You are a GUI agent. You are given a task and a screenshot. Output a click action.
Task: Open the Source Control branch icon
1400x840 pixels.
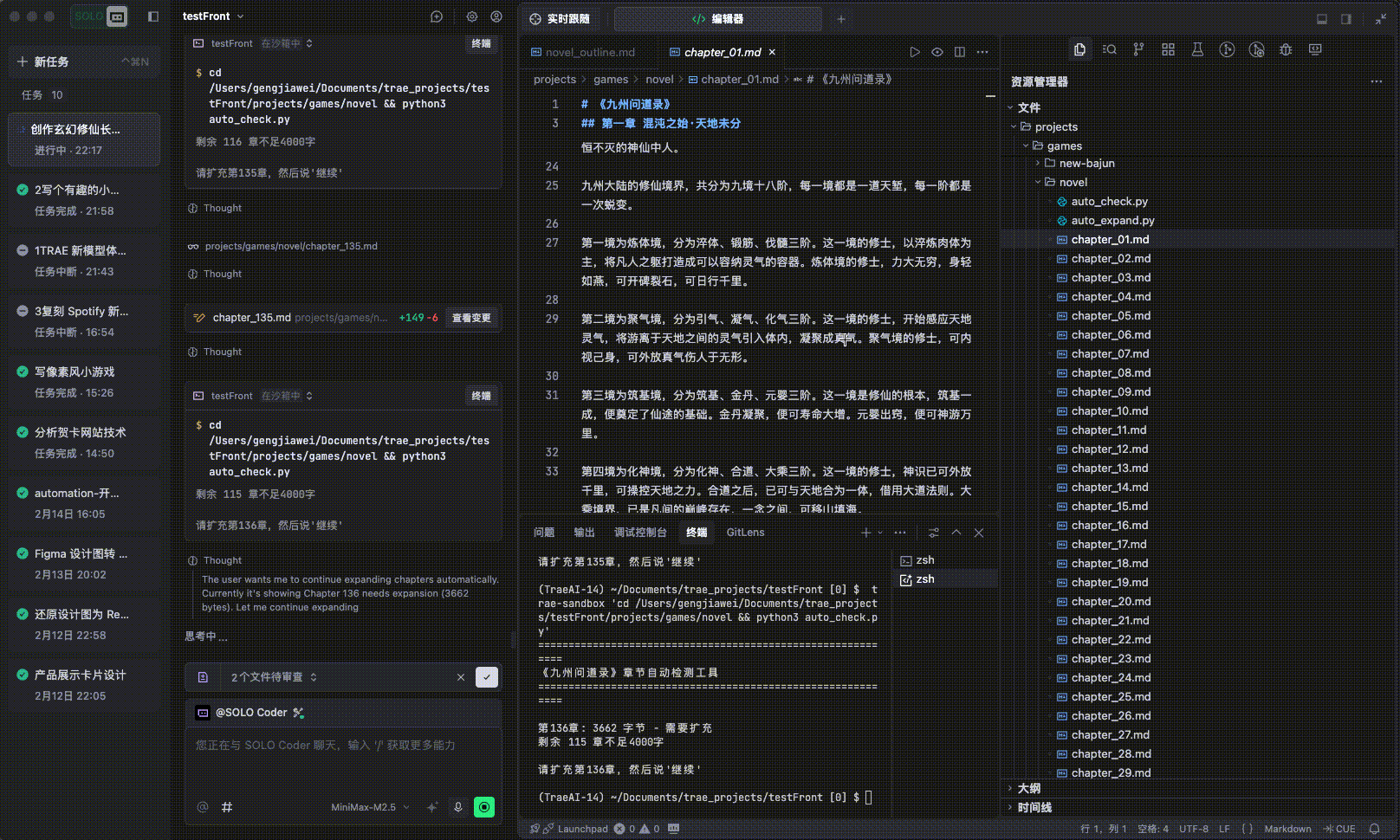pos(1138,50)
